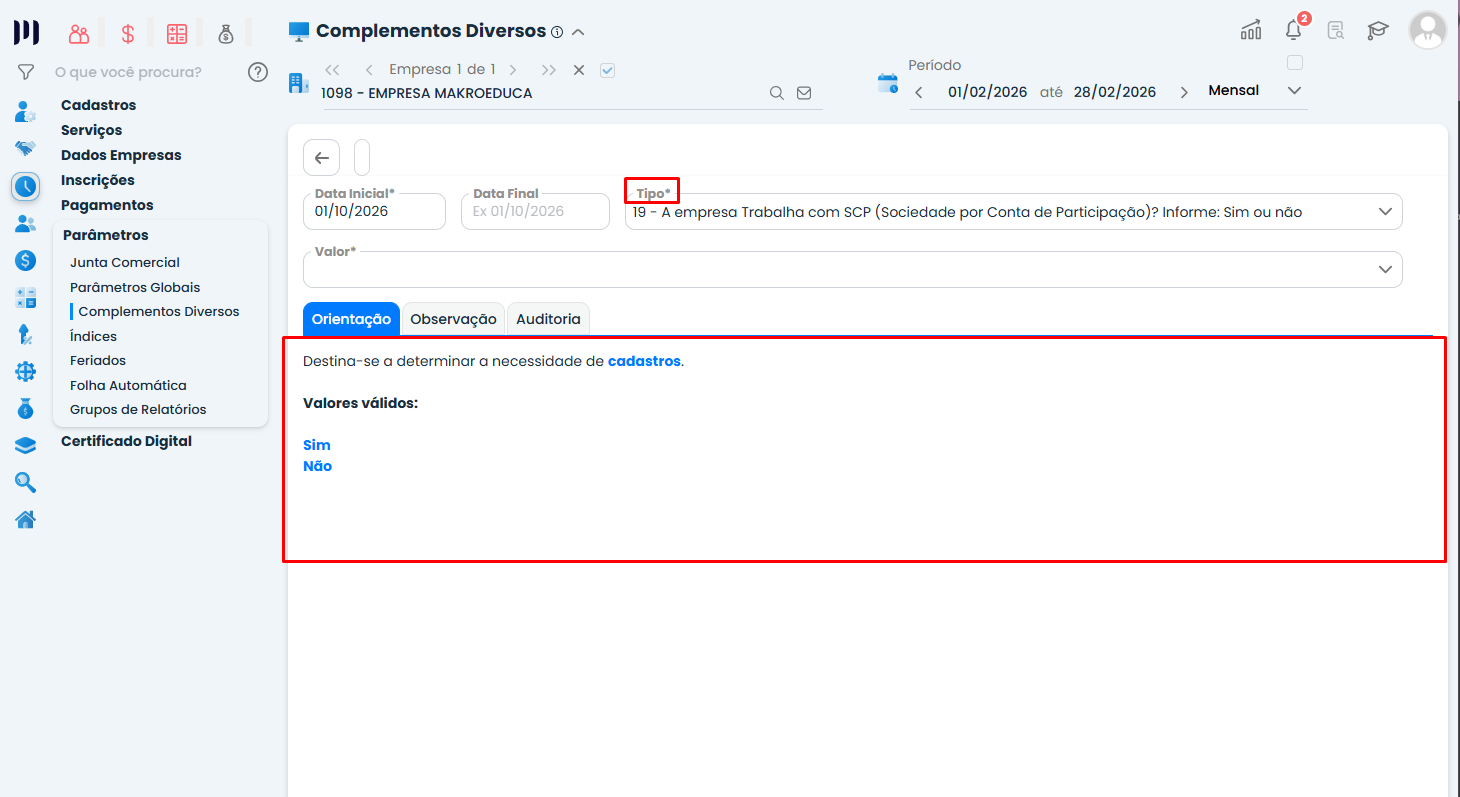This screenshot has width=1460, height=797.
Task: Focus the Data Final date field
Action: pos(535,212)
